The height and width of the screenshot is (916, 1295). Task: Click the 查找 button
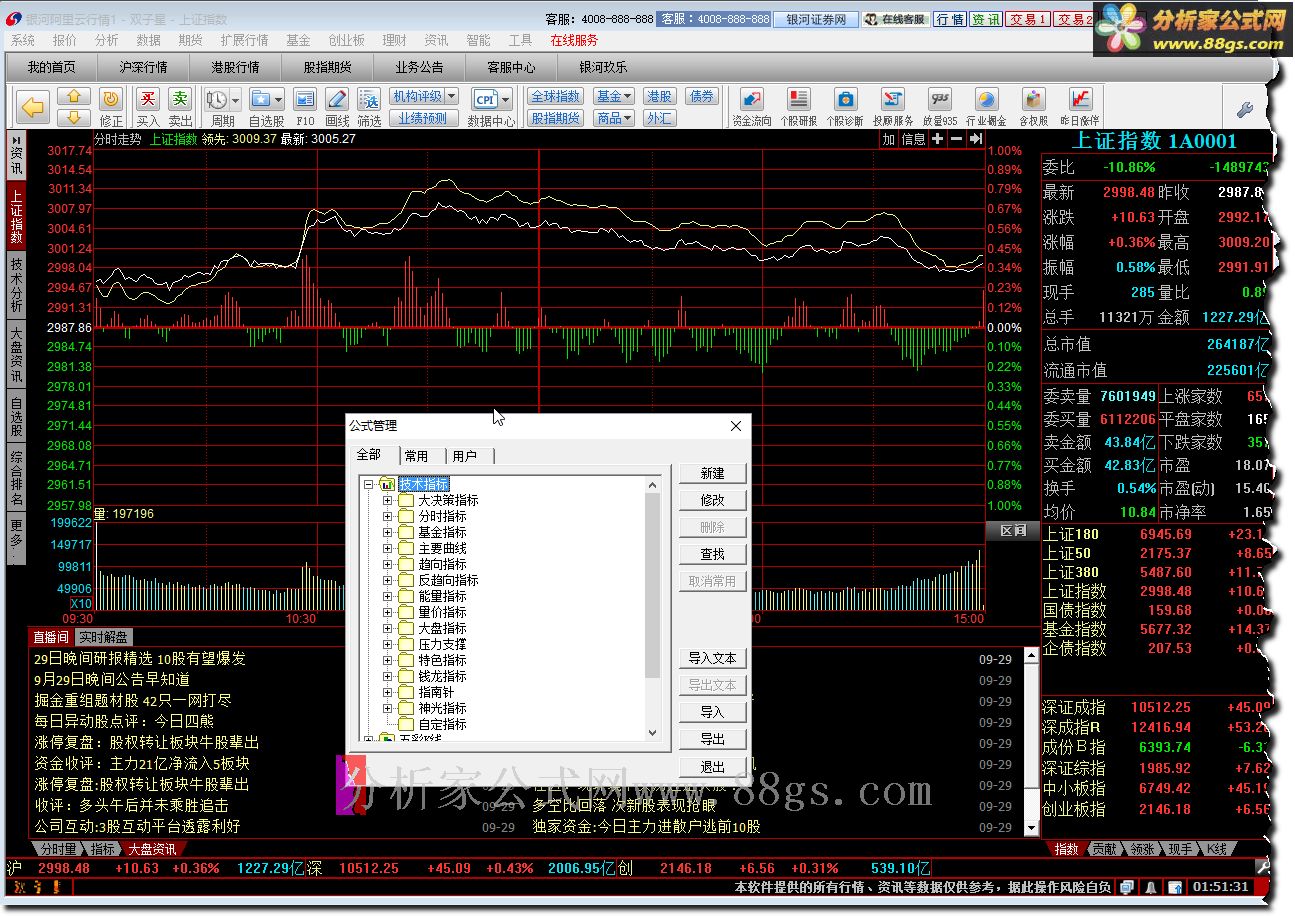pyautogui.click(x=713, y=554)
